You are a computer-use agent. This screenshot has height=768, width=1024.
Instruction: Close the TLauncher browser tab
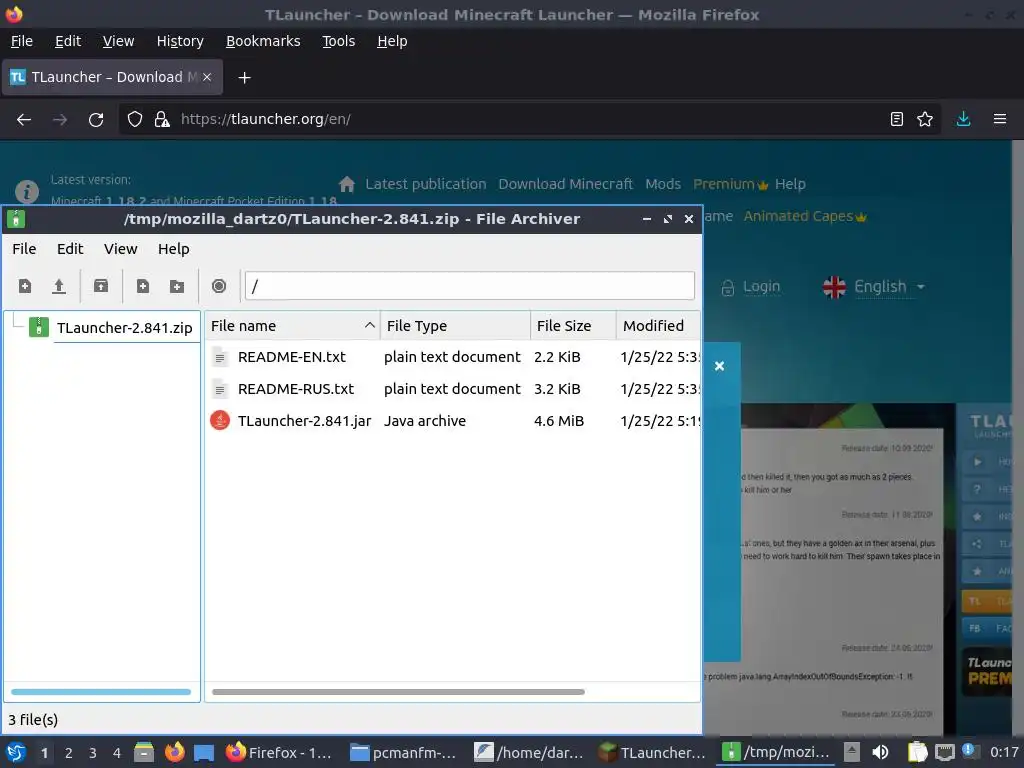click(207, 77)
